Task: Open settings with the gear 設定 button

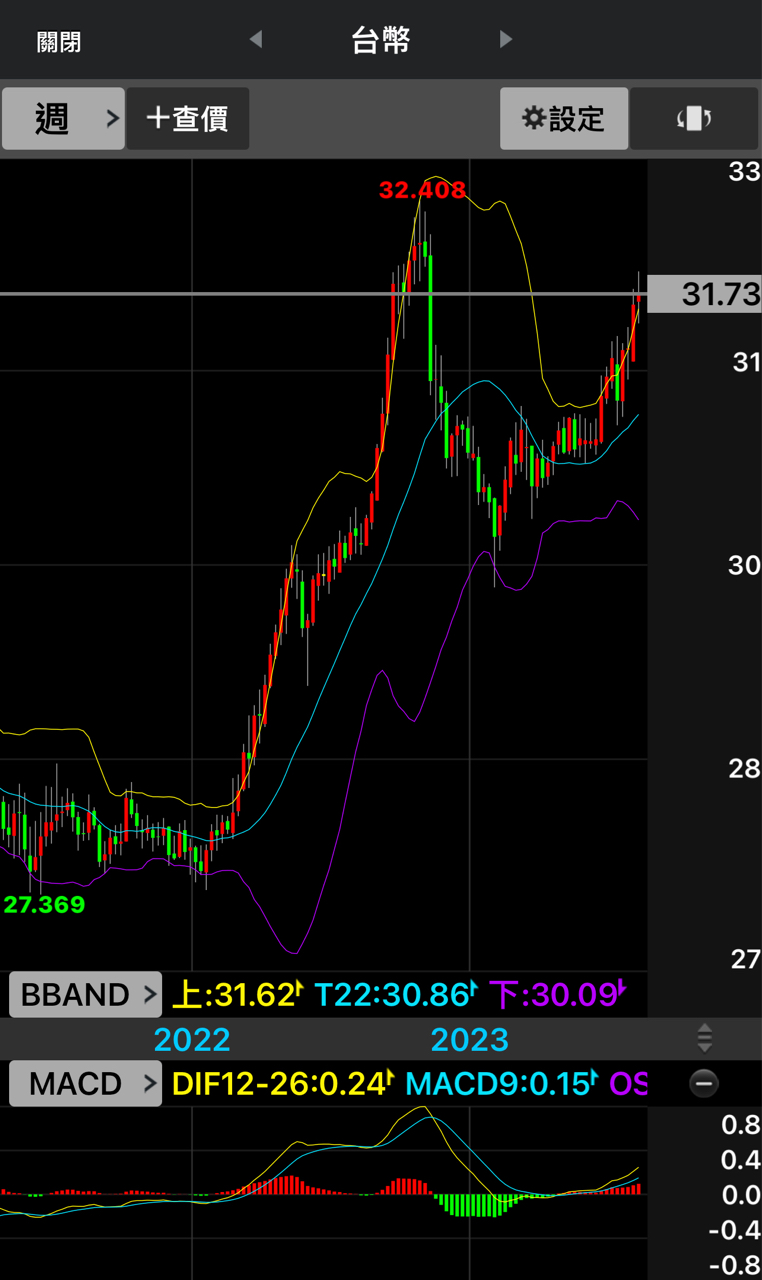Action: (x=564, y=119)
